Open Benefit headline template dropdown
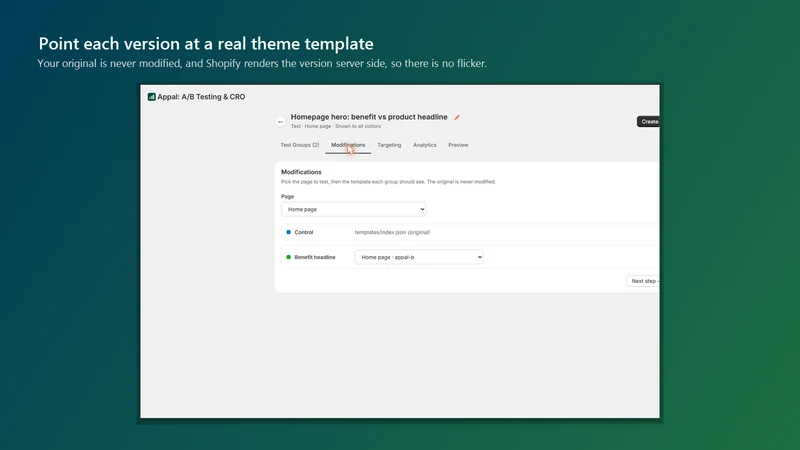The image size is (800, 450). pyautogui.click(x=419, y=257)
